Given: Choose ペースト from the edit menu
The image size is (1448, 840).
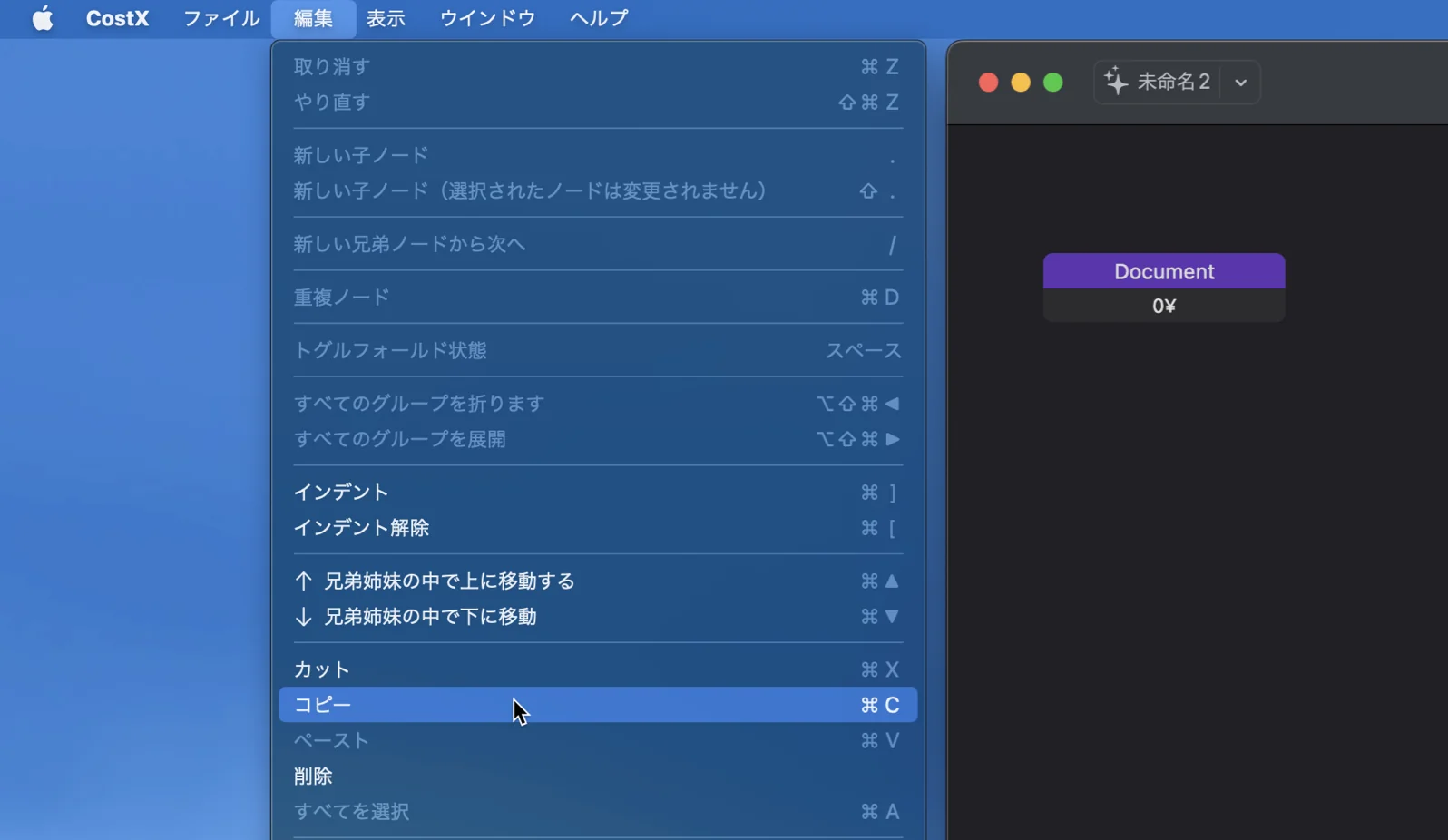Looking at the screenshot, I should point(598,740).
